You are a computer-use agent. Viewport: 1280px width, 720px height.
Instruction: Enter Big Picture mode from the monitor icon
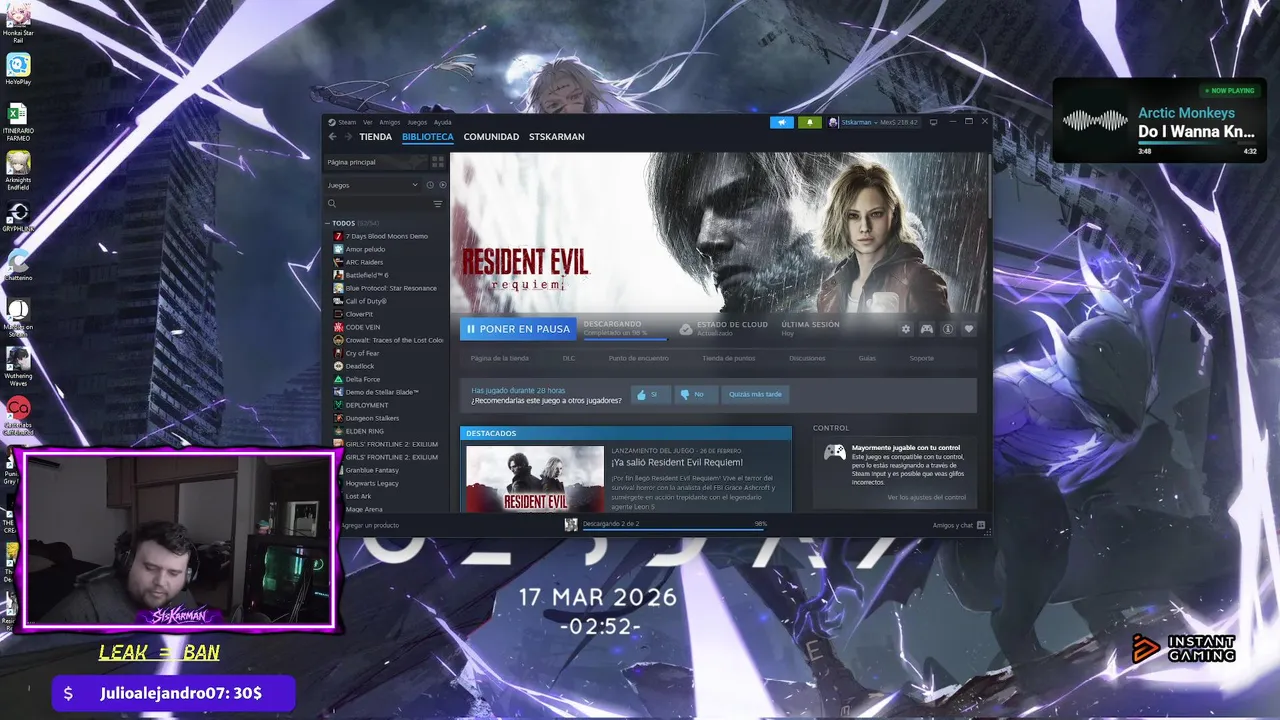tap(933, 122)
